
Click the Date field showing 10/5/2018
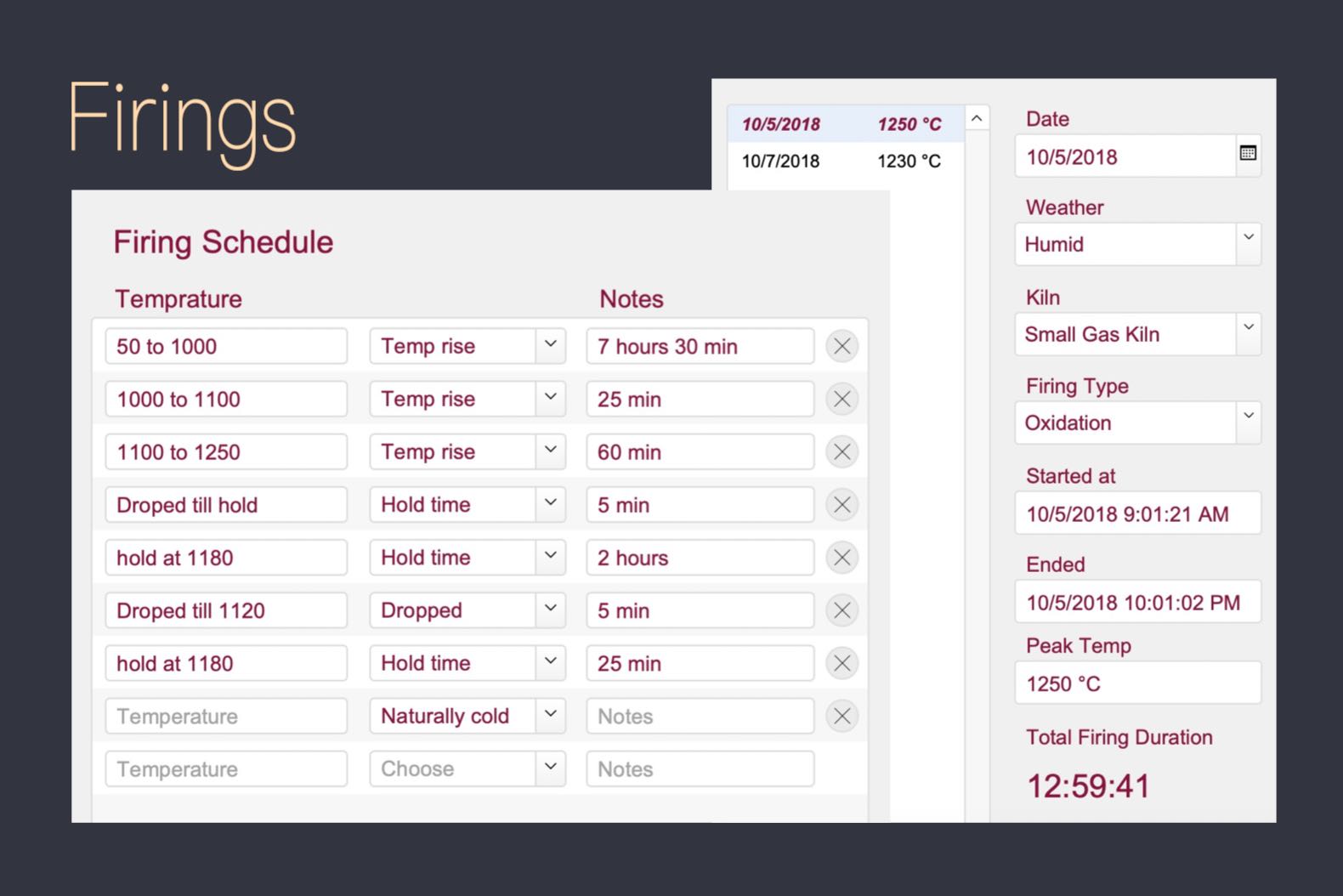point(1125,156)
